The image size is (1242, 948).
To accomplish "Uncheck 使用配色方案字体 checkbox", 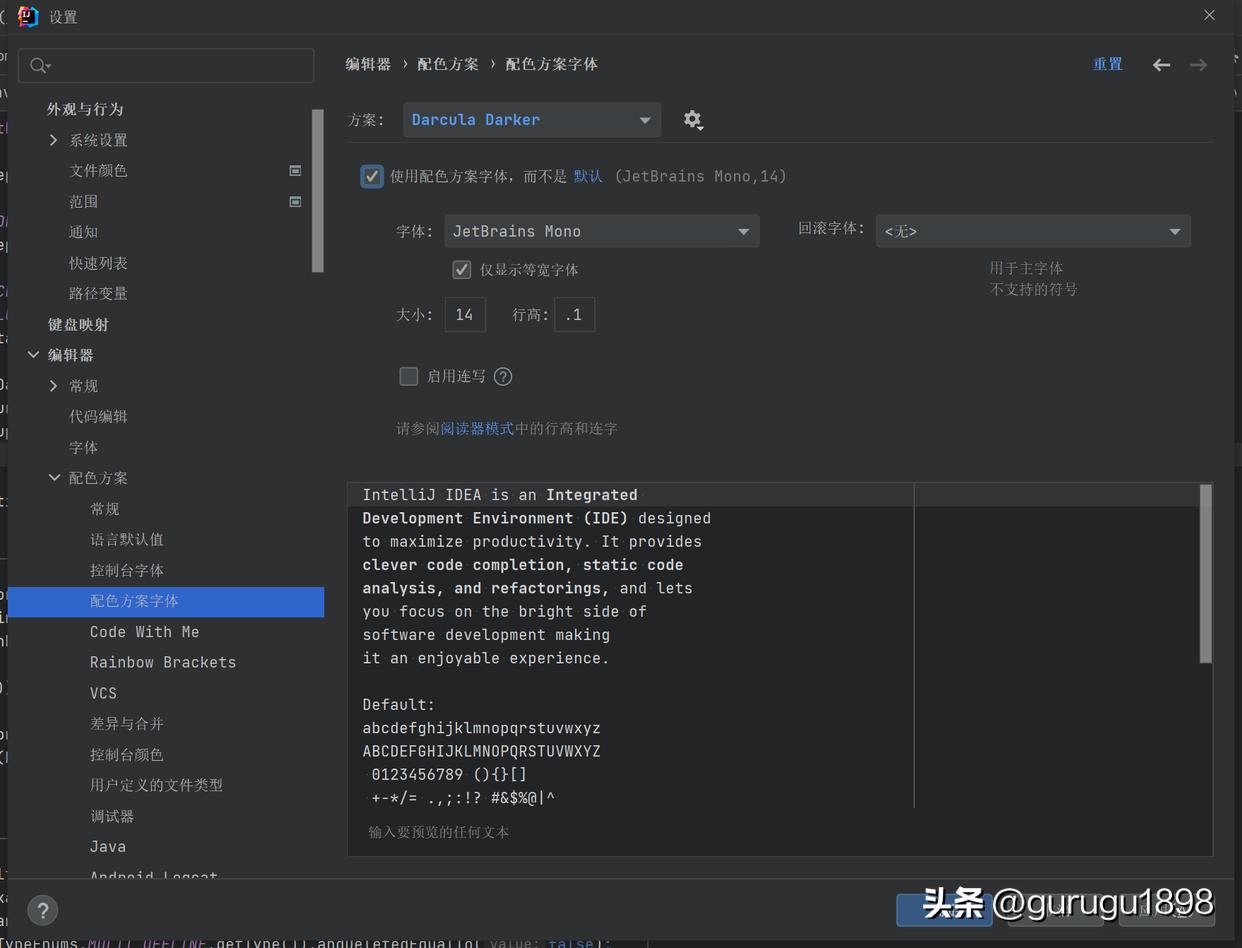I will 371,176.
